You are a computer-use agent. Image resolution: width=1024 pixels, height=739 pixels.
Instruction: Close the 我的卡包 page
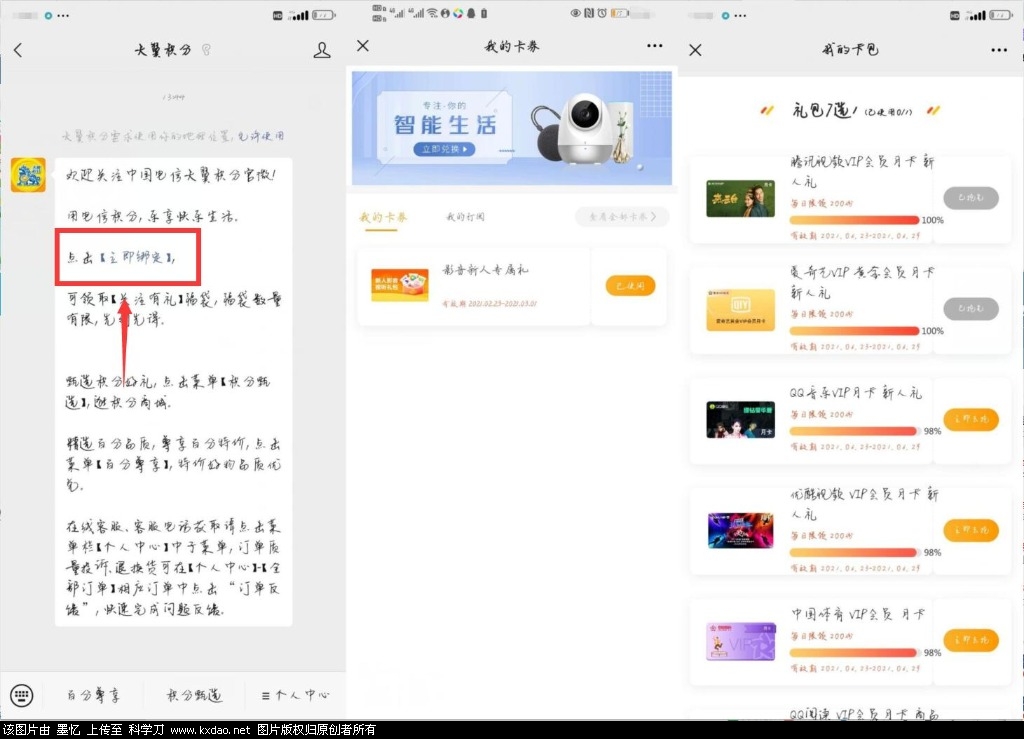coord(696,50)
